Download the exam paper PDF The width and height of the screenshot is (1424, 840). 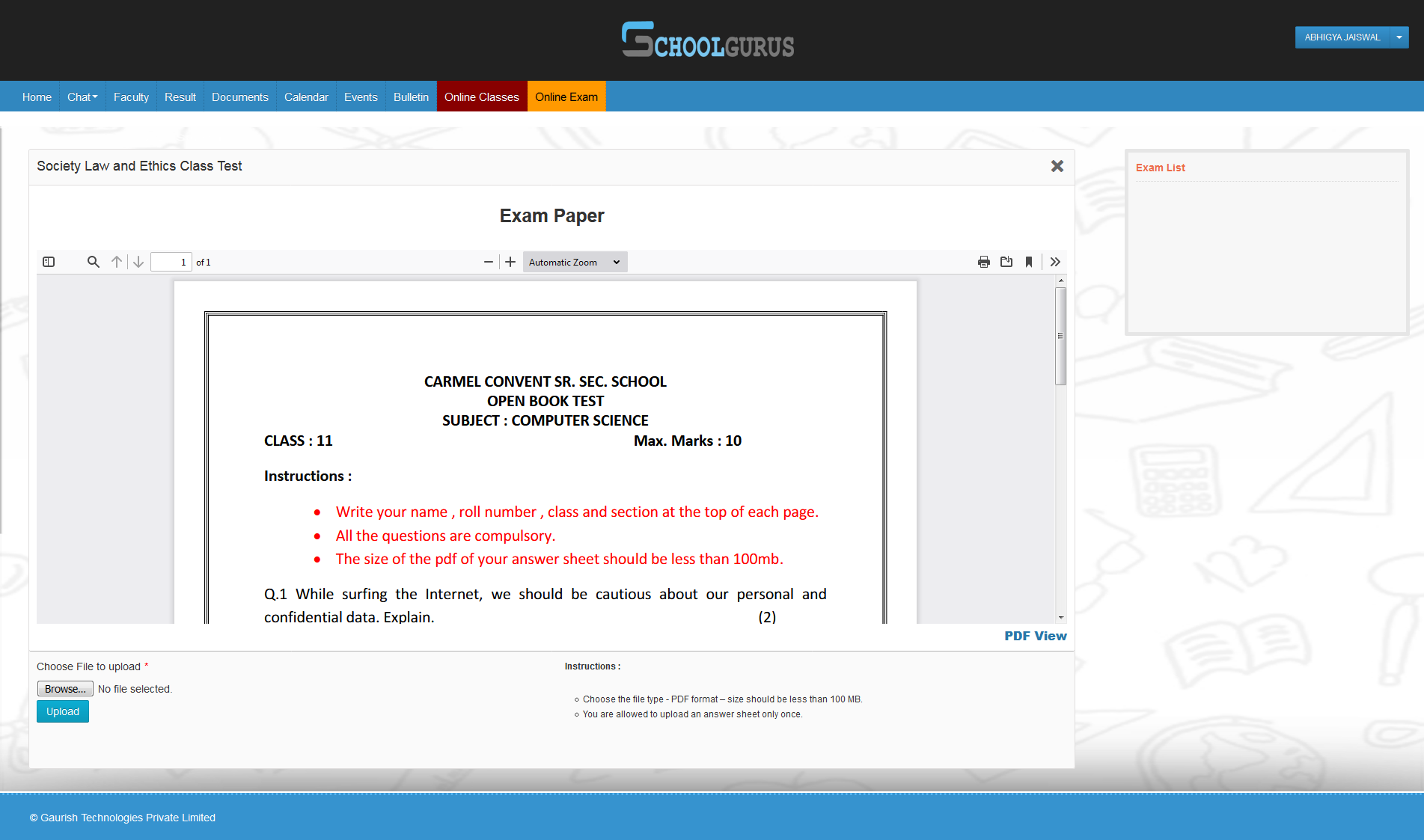[x=1006, y=262]
